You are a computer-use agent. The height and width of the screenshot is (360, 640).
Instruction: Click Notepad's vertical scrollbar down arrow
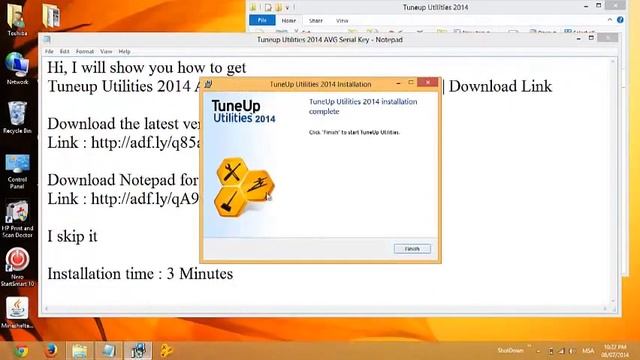coord(613,301)
